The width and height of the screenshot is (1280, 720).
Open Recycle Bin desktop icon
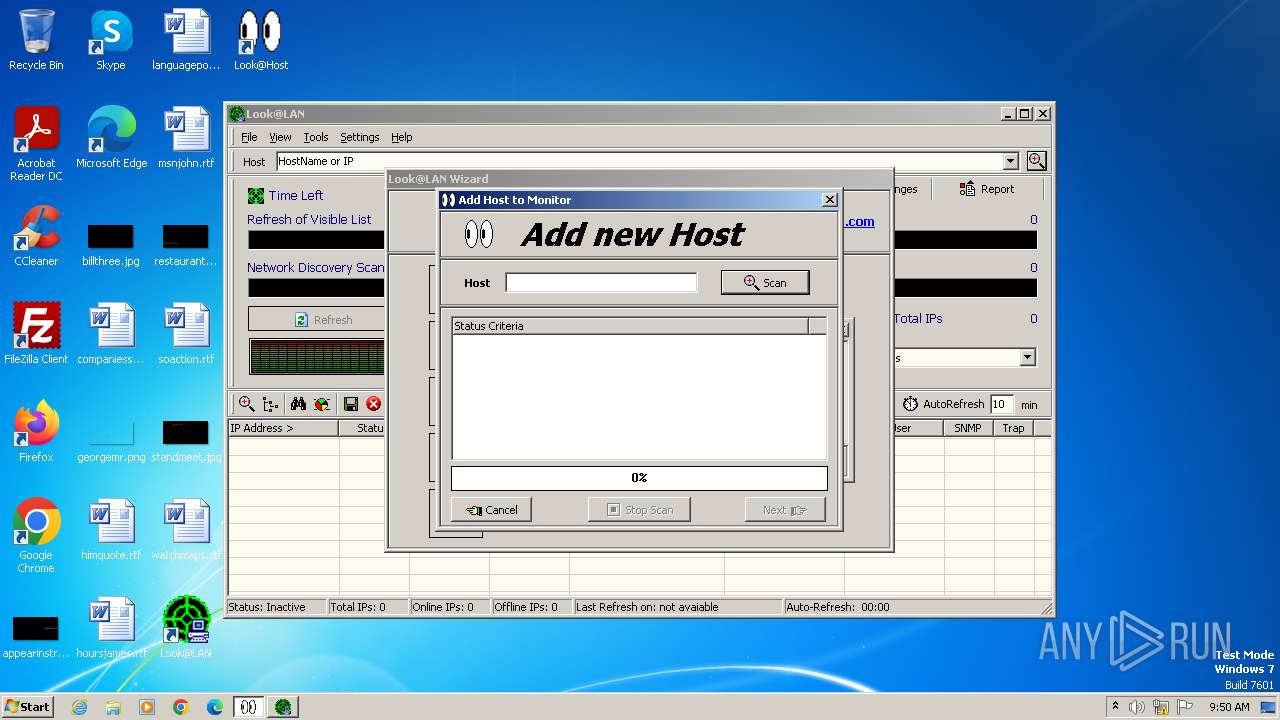[x=36, y=40]
